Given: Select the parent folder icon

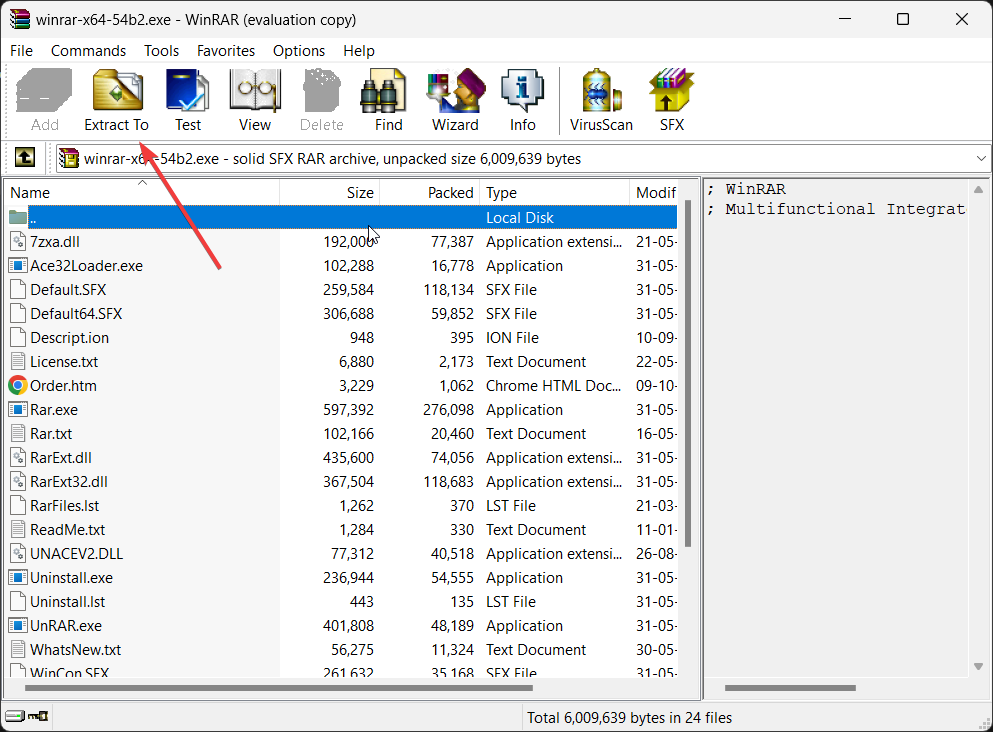Looking at the screenshot, I should pos(18,217).
